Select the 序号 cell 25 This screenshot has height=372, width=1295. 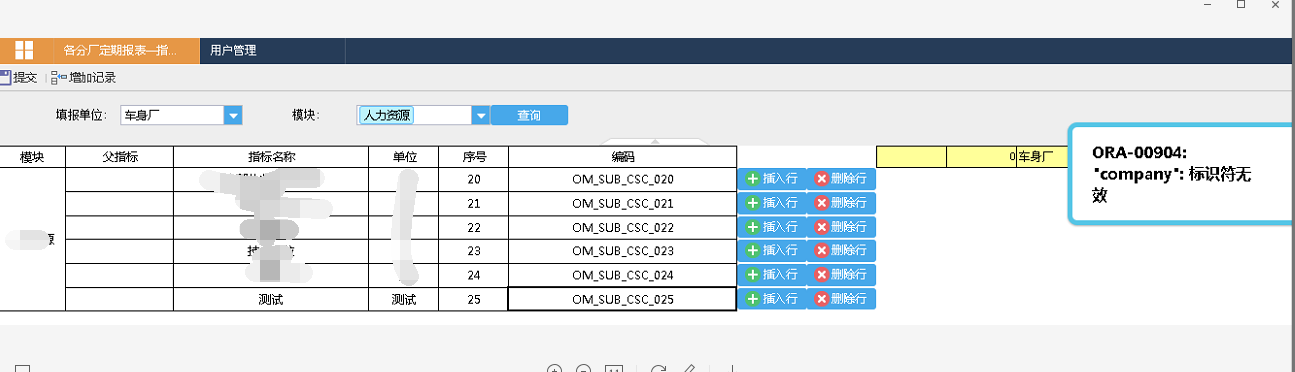[473, 299]
